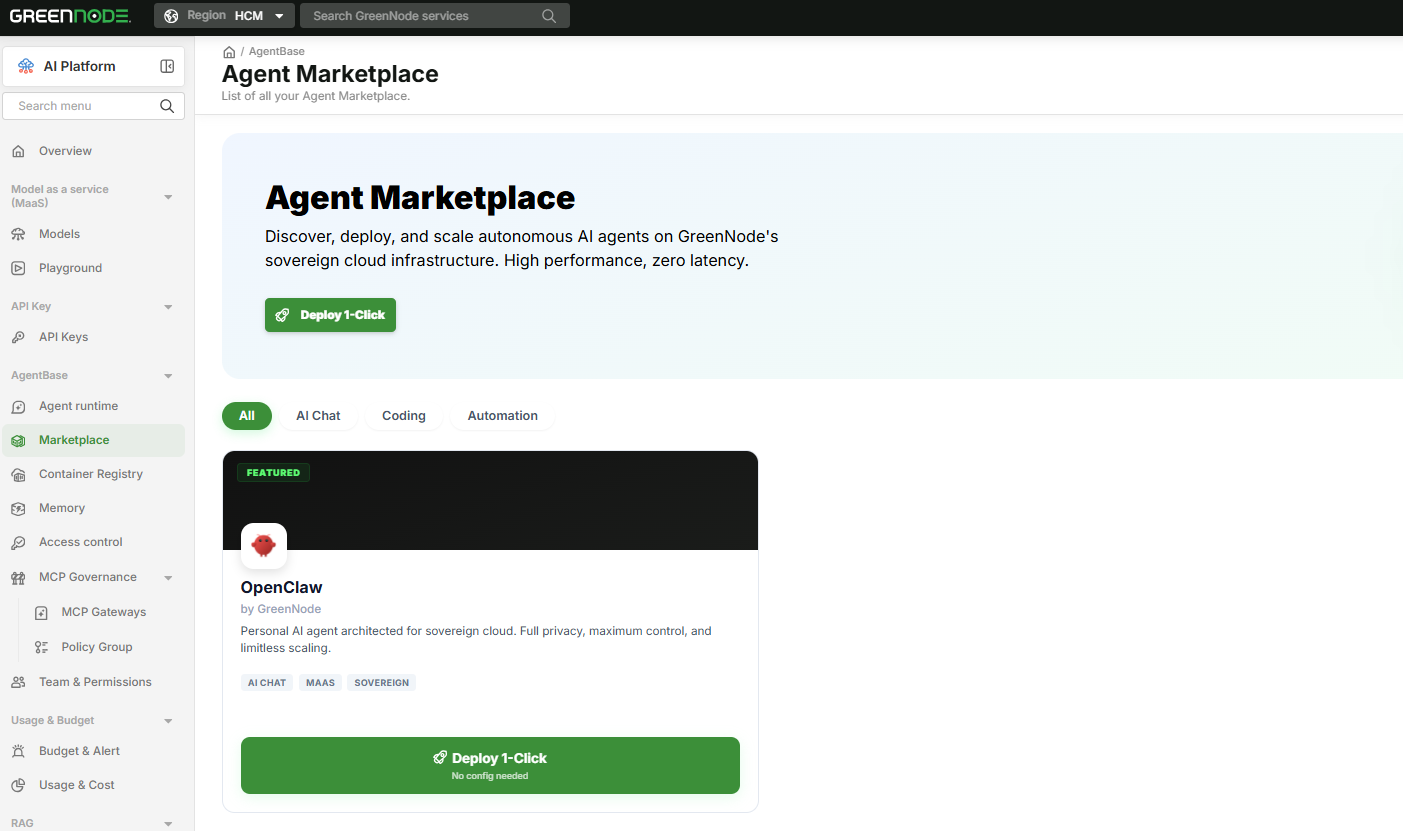Click the Budget & Alert siren icon

point(18,751)
